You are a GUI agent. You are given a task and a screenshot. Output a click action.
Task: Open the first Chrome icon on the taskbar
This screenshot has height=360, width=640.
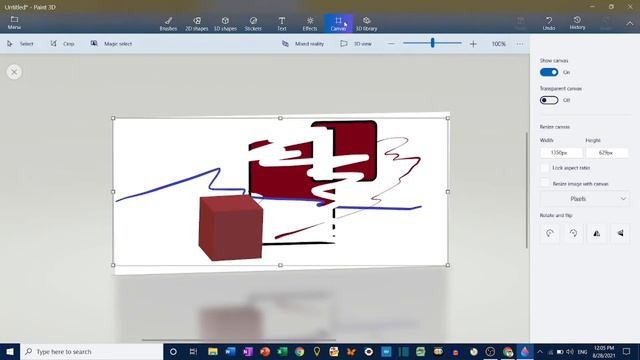[299, 351]
